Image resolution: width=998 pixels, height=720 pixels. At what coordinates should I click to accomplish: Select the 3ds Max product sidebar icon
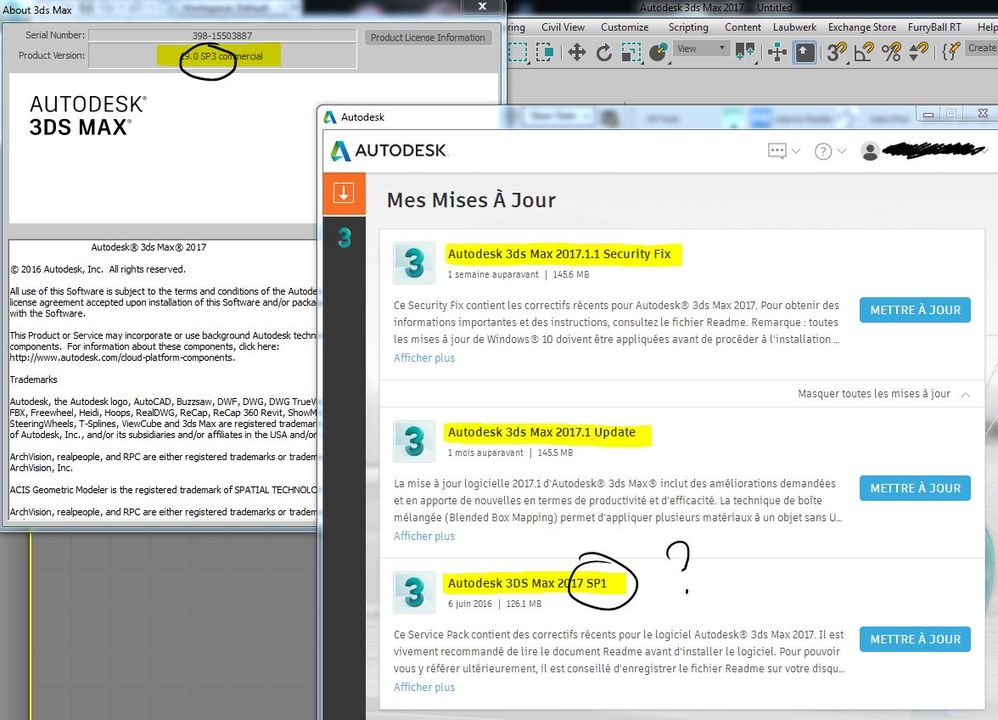tap(344, 237)
